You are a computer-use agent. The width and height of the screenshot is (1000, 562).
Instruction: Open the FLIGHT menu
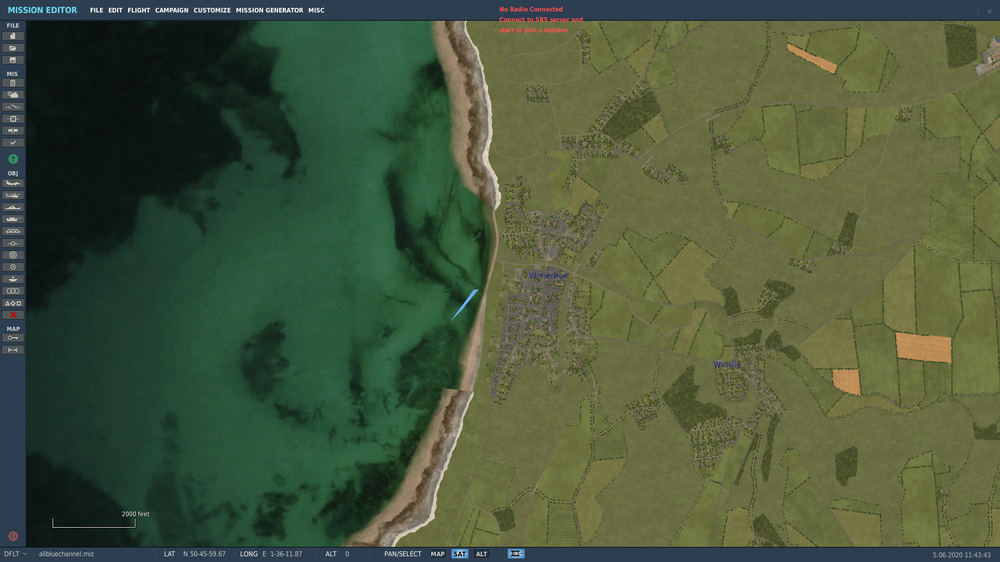click(138, 10)
